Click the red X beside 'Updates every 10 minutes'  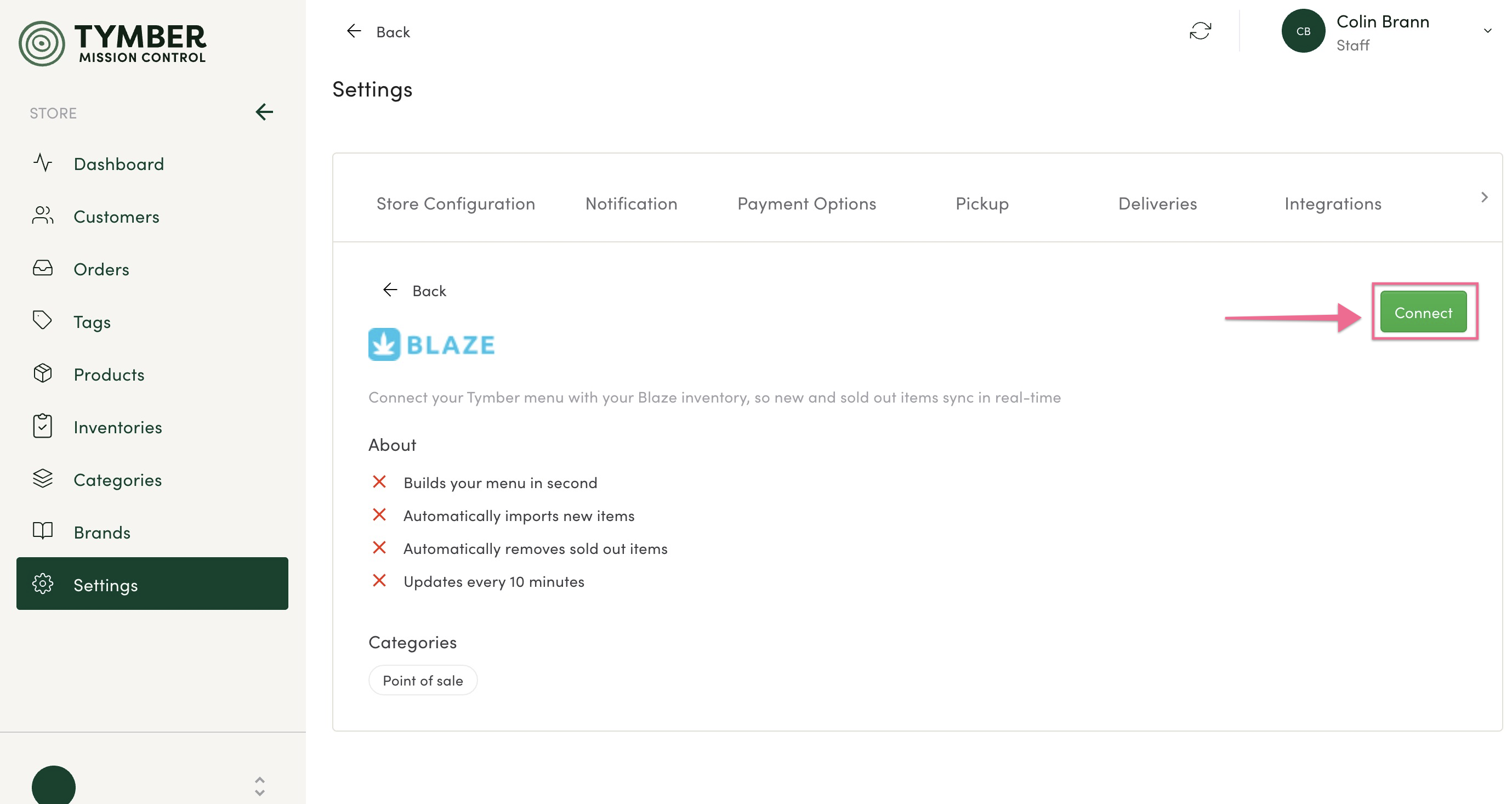click(x=379, y=580)
